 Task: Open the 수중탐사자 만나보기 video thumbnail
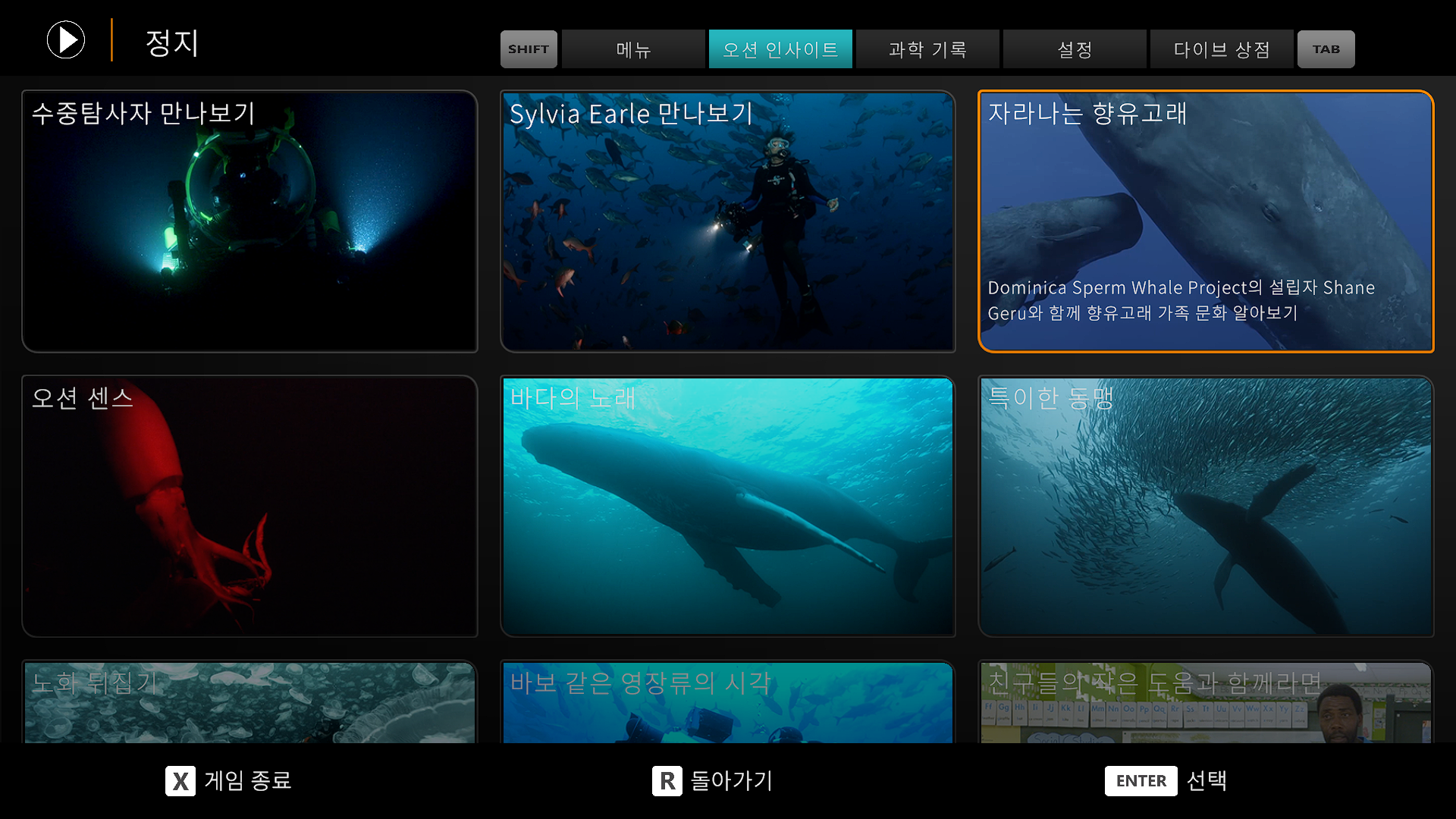[x=250, y=221]
